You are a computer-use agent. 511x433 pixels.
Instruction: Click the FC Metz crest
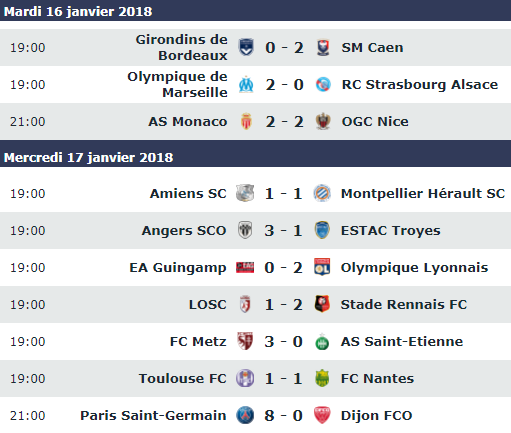(x=245, y=341)
